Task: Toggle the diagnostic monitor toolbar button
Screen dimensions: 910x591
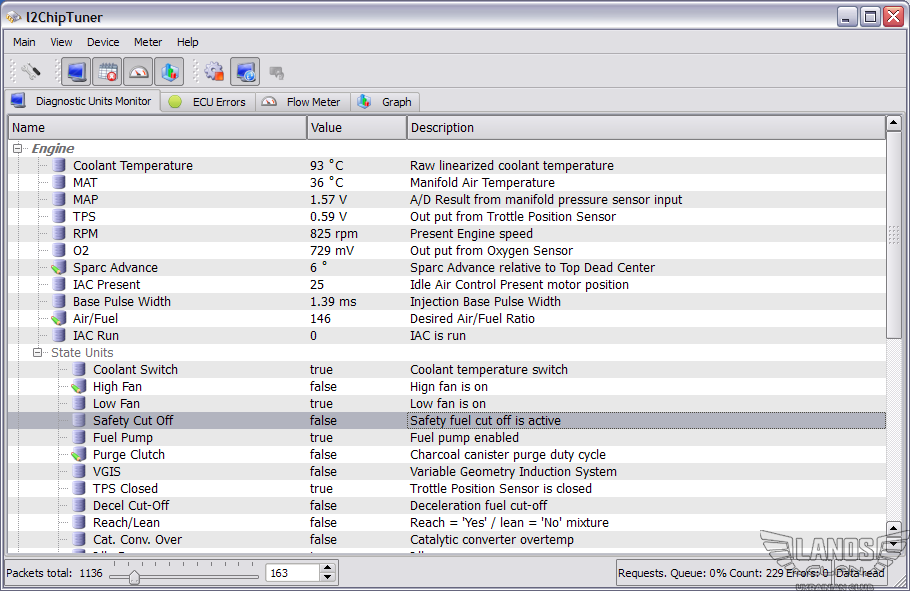Action: click(76, 72)
